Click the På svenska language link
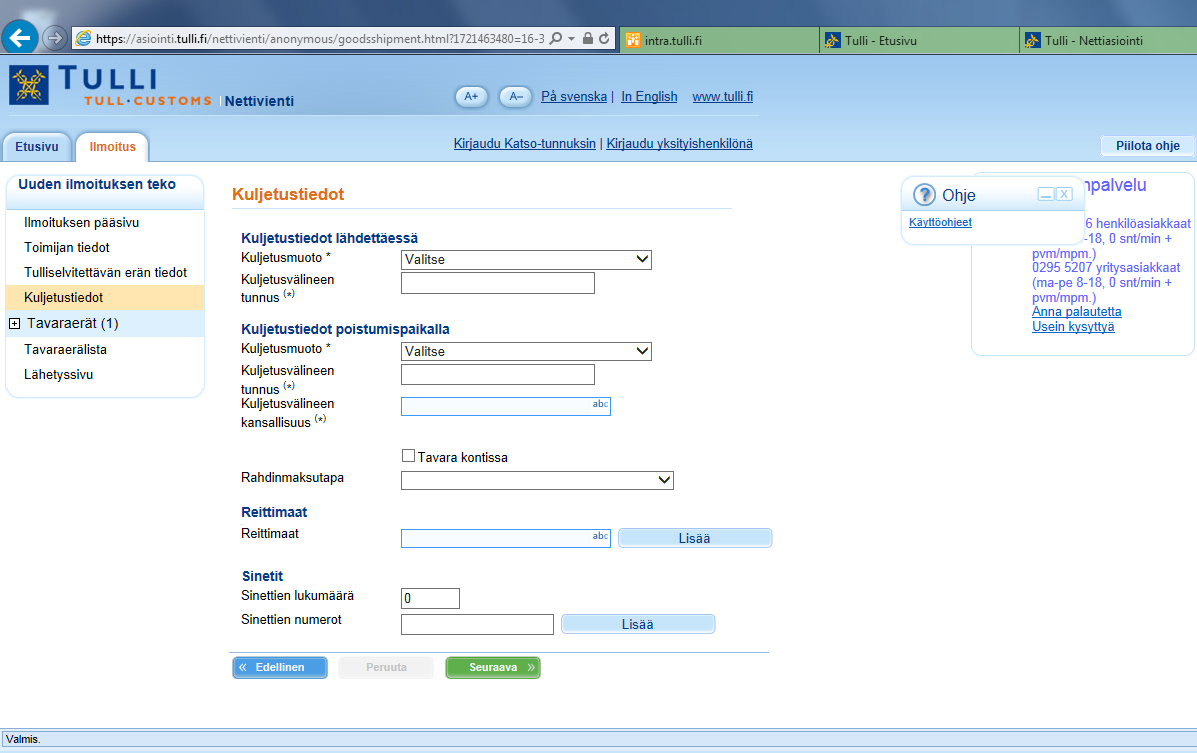The image size is (1197, 753). (574, 97)
